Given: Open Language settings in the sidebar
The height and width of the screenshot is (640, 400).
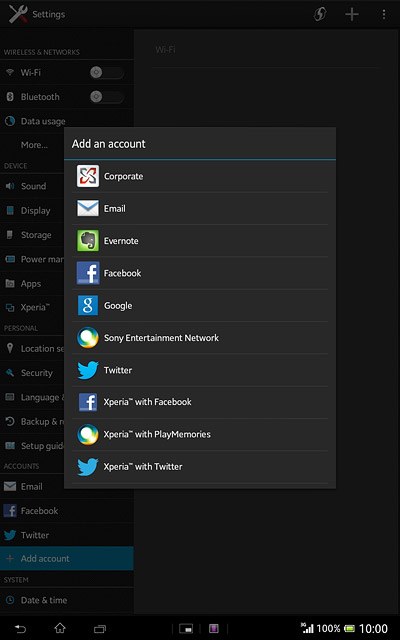Looking at the screenshot, I should [x=32, y=398].
